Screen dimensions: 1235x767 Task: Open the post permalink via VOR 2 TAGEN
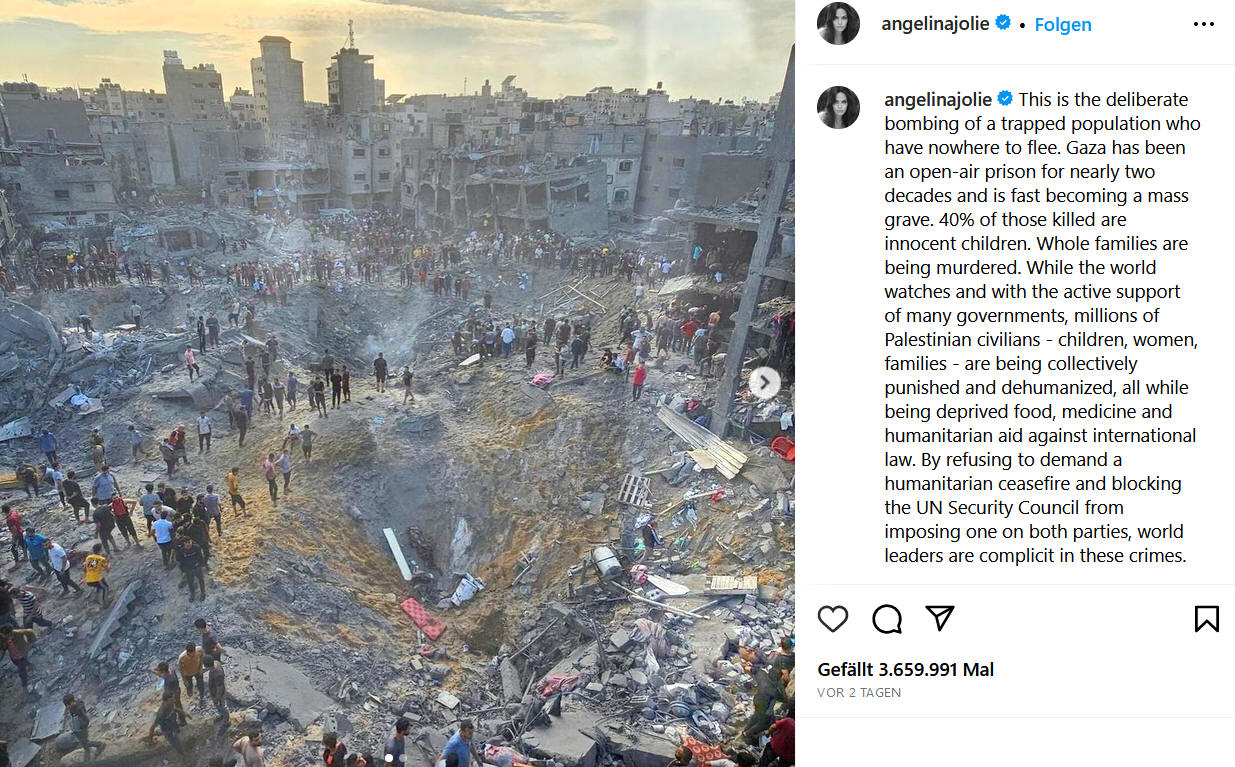859,693
